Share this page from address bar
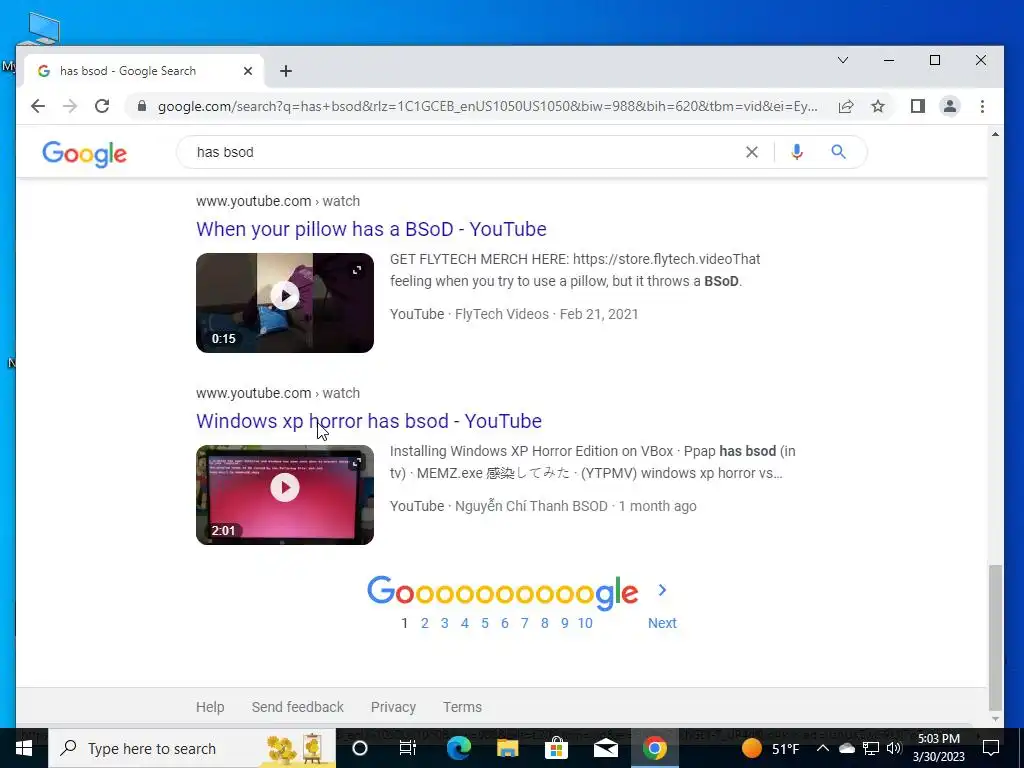Viewport: 1024px width, 768px height. (846, 106)
